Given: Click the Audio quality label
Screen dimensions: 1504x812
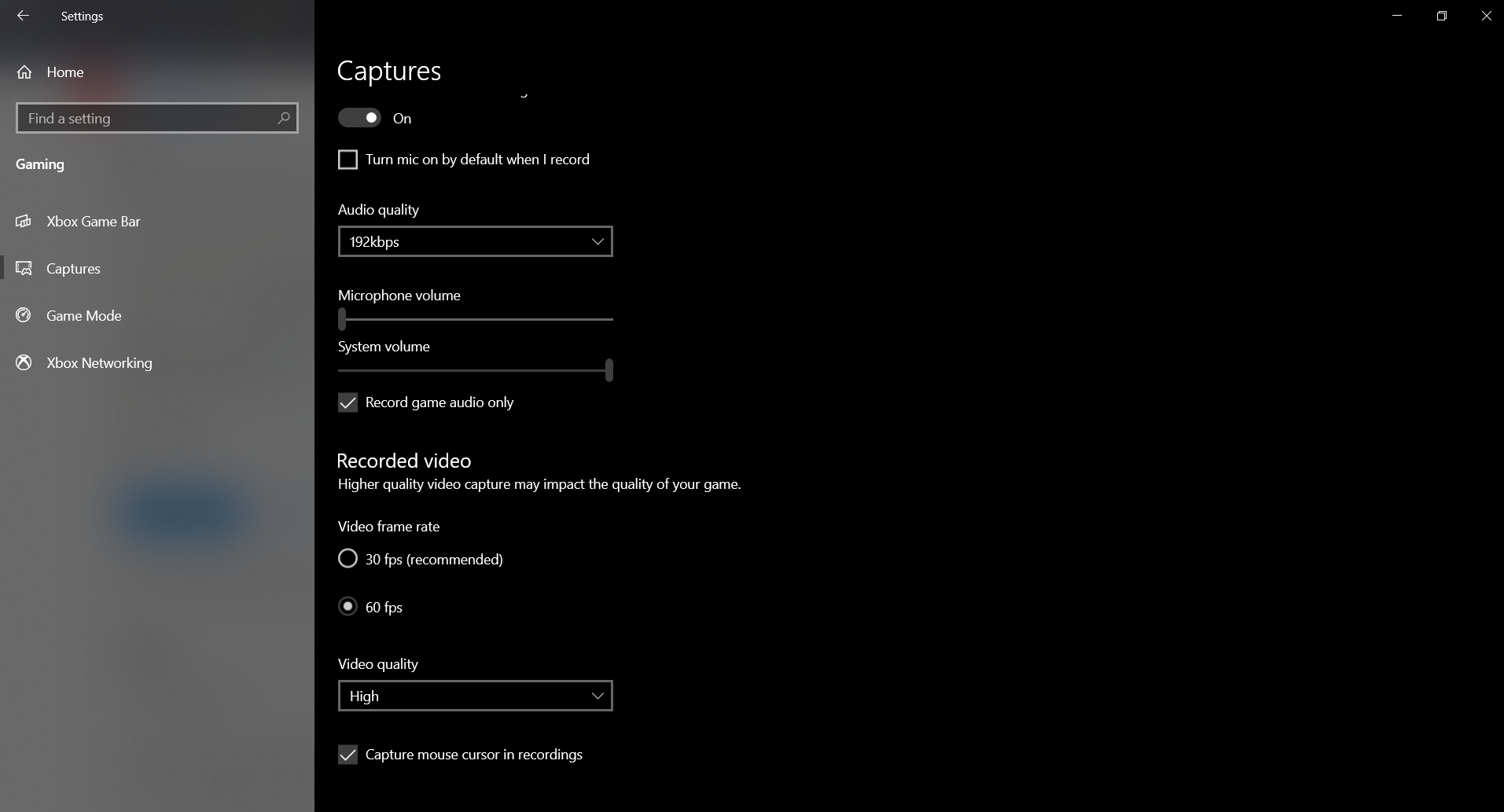Looking at the screenshot, I should coord(378,210).
